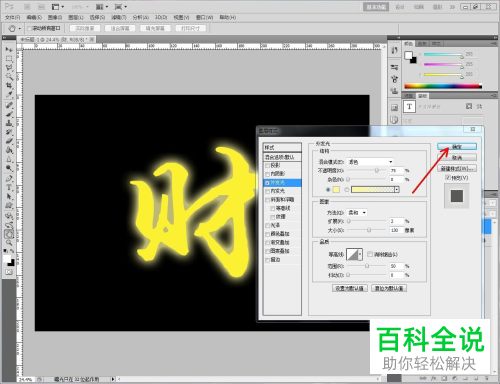
Task: Click the pale yellow glow color swatch
Action: tap(336, 190)
